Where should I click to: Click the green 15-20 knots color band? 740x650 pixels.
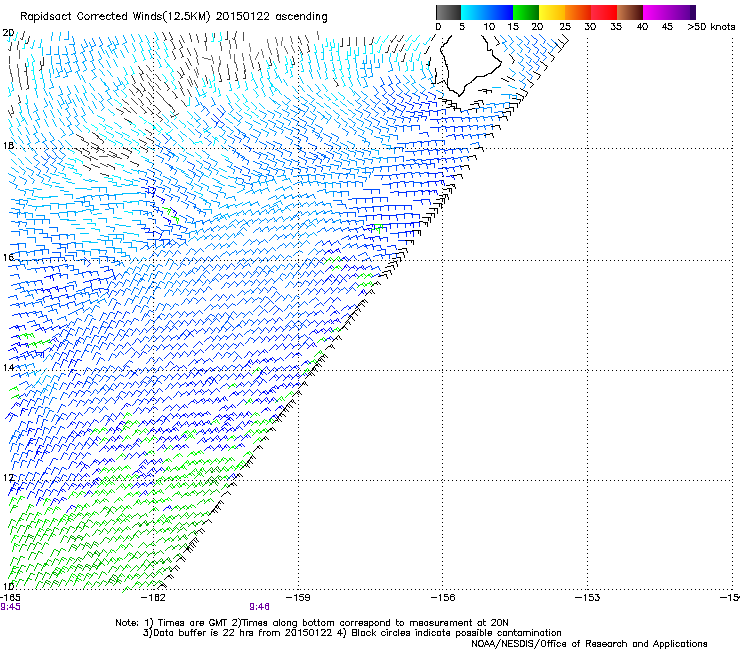click(x=526, y=12)
